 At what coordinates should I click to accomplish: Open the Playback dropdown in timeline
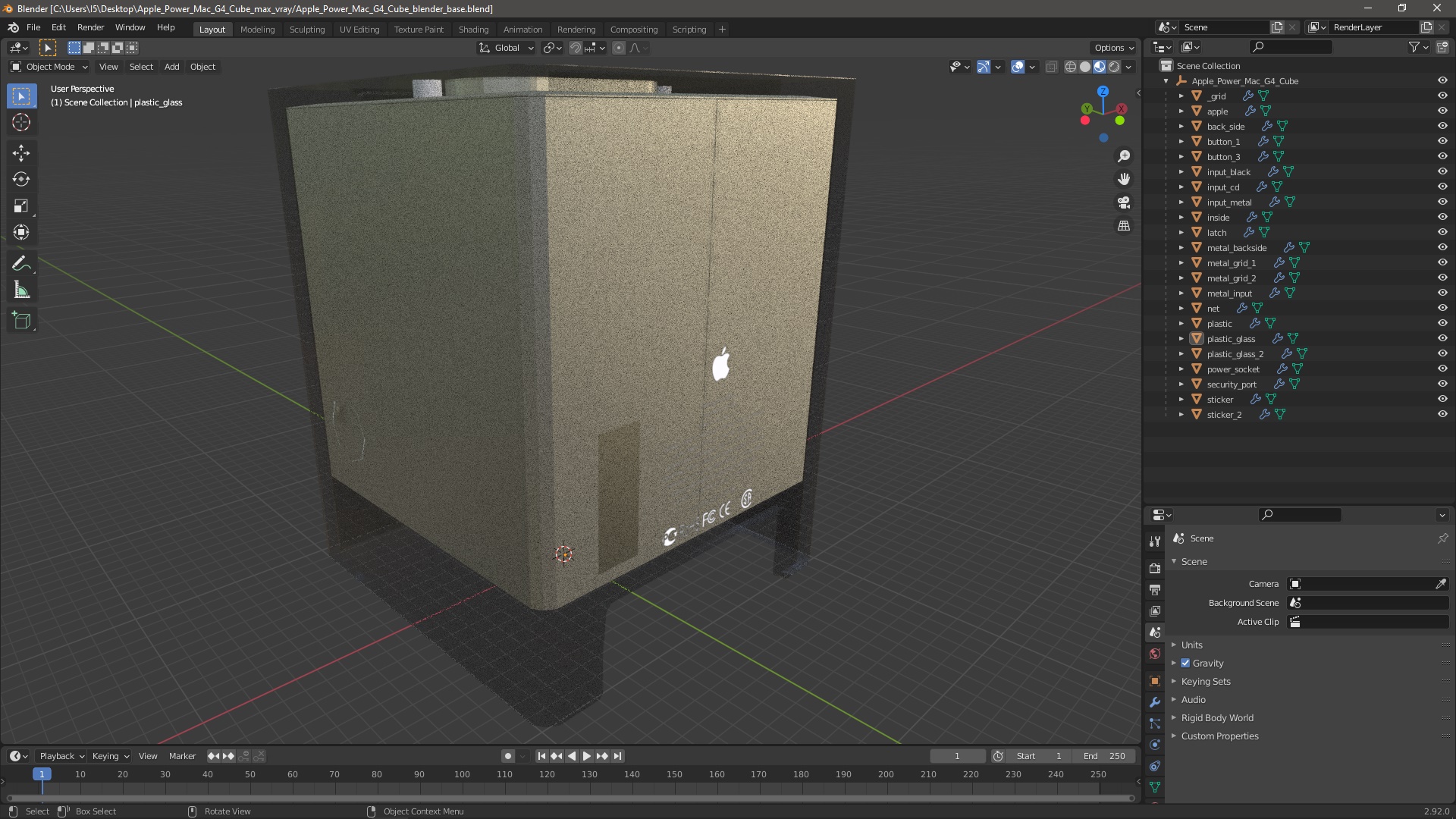click(x=61, y=756)
